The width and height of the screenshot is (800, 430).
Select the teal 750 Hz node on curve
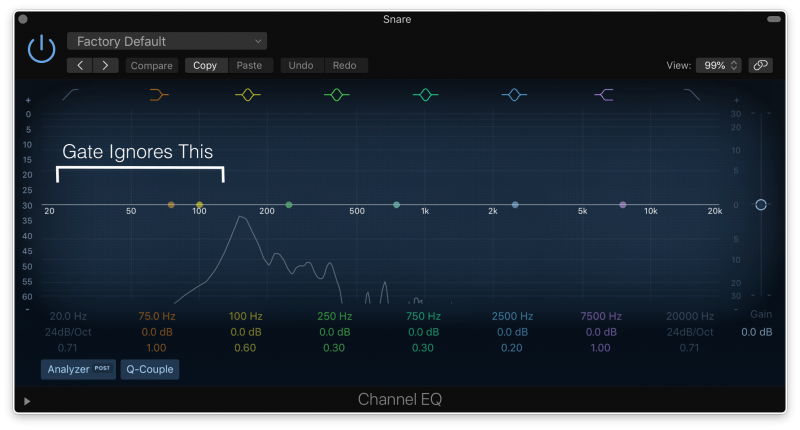(396, 205)
